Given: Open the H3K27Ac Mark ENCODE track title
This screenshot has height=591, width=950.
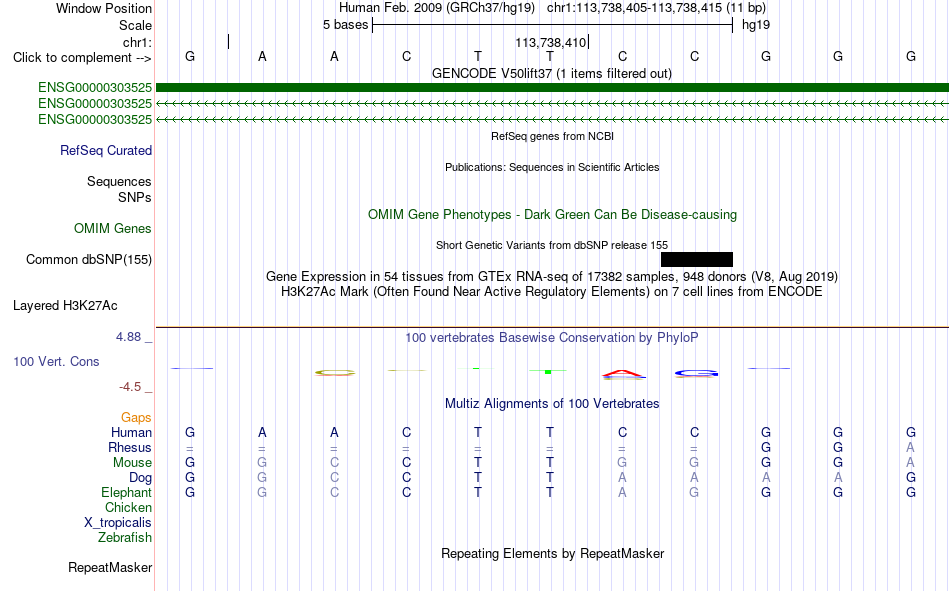Looking at the screenshot, I should pos(552,292).
